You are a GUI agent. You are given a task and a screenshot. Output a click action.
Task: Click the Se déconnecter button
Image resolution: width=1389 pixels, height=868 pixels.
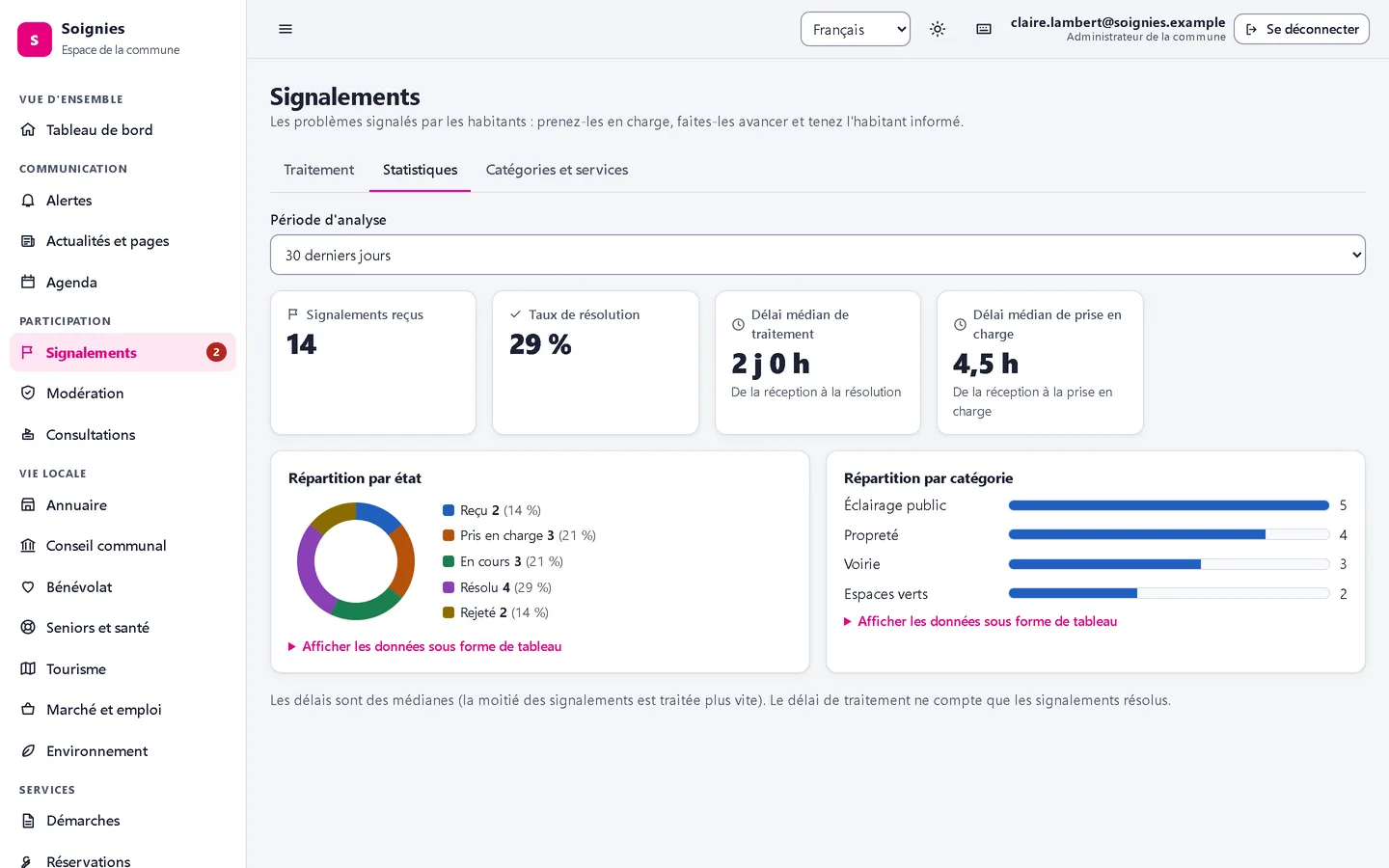(1301, 29)
